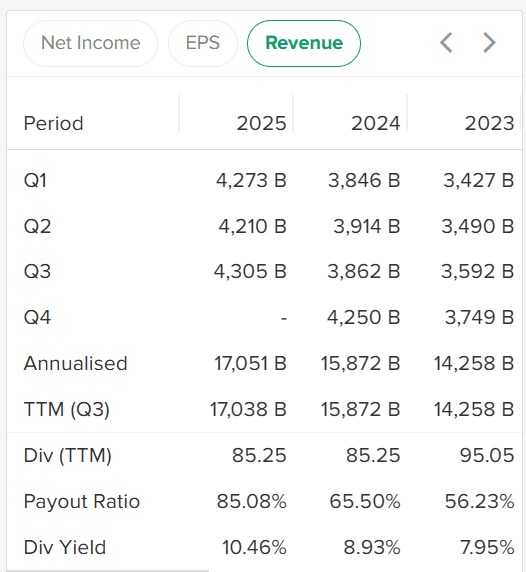Image resolution: width=526 pixels, height=572 pixels.
Task: Click Q4 2024 value 4,250 B
Action: [x=364, y=317]
